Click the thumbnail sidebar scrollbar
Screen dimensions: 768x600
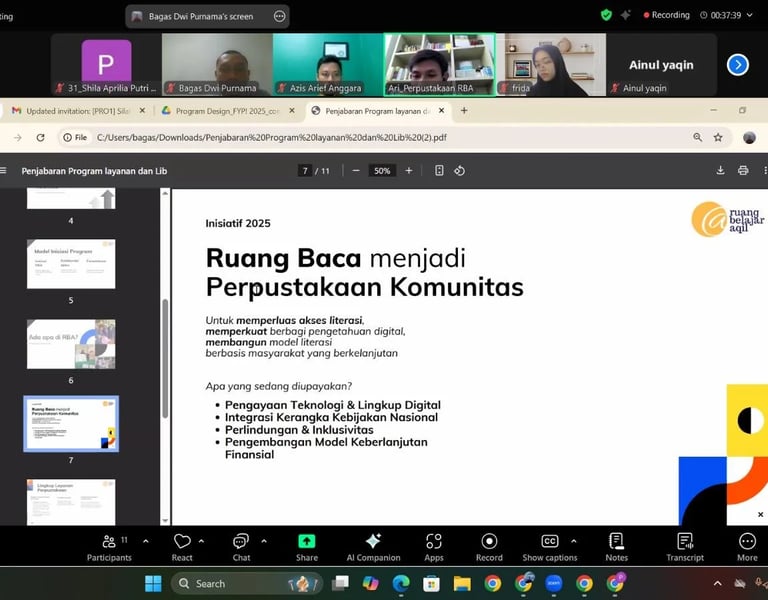165,358
